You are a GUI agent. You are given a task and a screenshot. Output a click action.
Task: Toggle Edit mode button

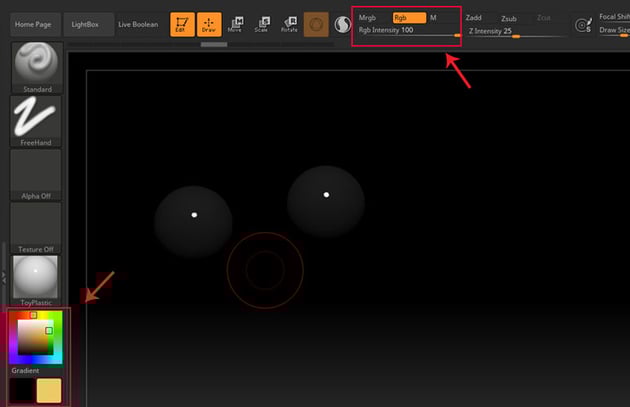(182, 25)
